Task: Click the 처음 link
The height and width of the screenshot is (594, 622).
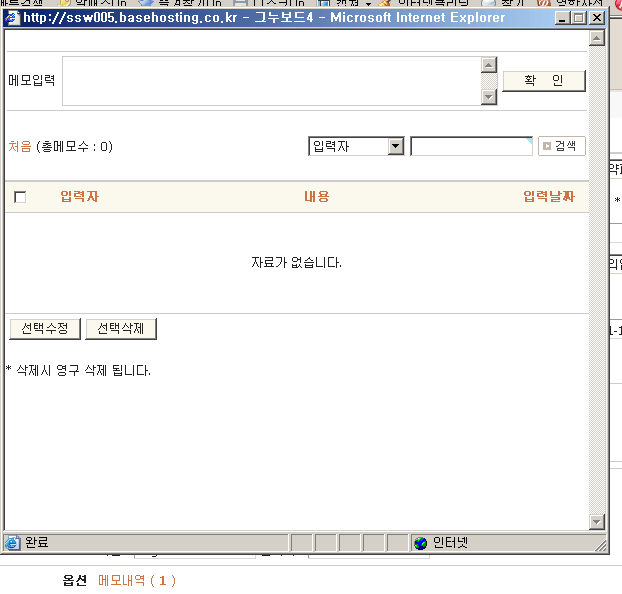Action: 20,146
